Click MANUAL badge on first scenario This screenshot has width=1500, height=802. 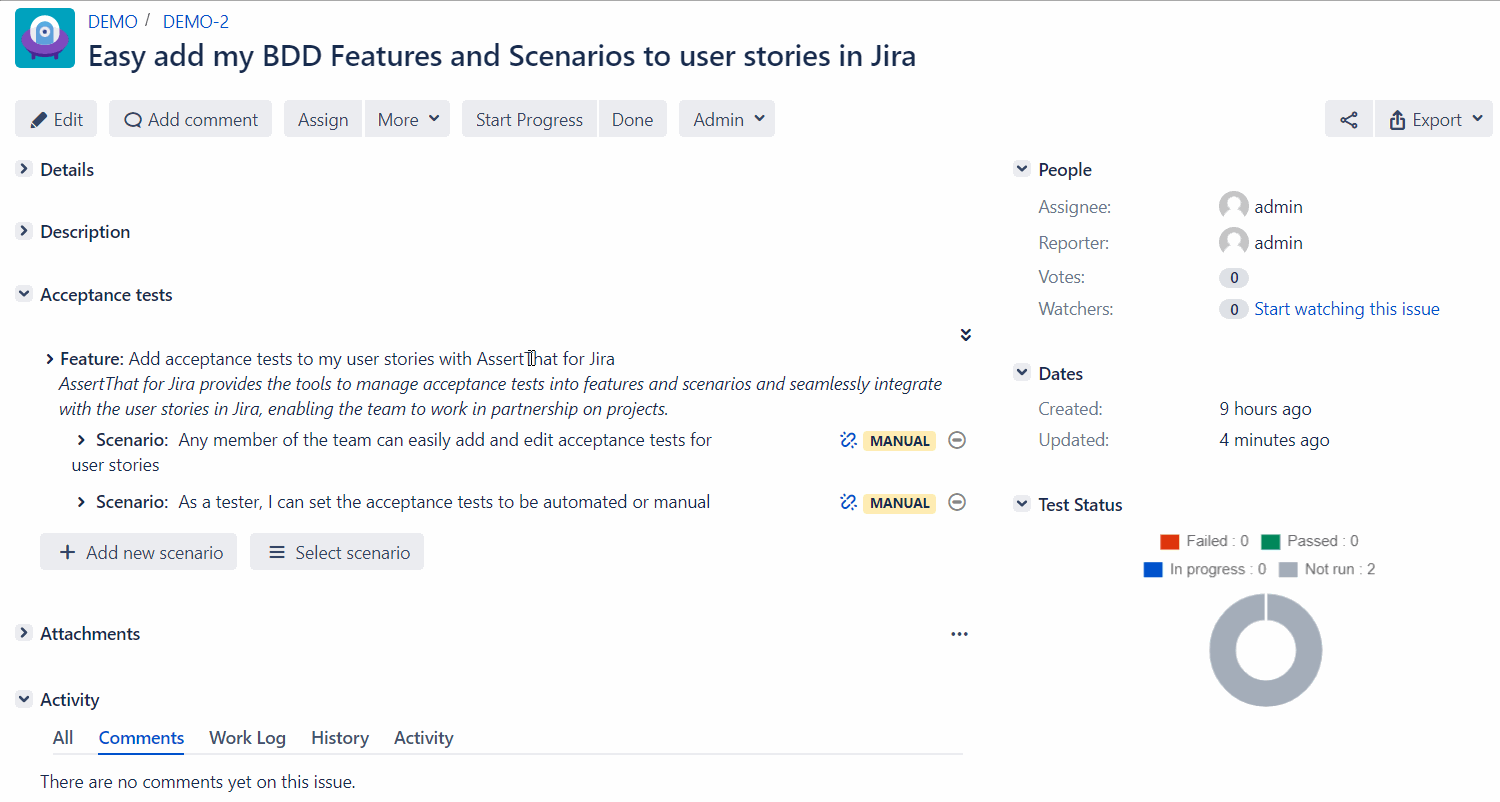(x=899, y=441)
